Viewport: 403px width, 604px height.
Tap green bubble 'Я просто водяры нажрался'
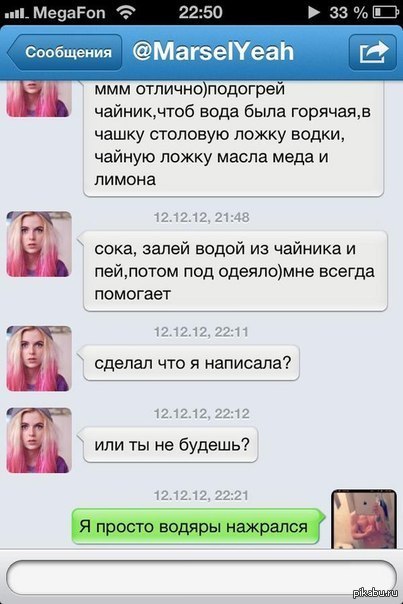(x=198, y=527)
